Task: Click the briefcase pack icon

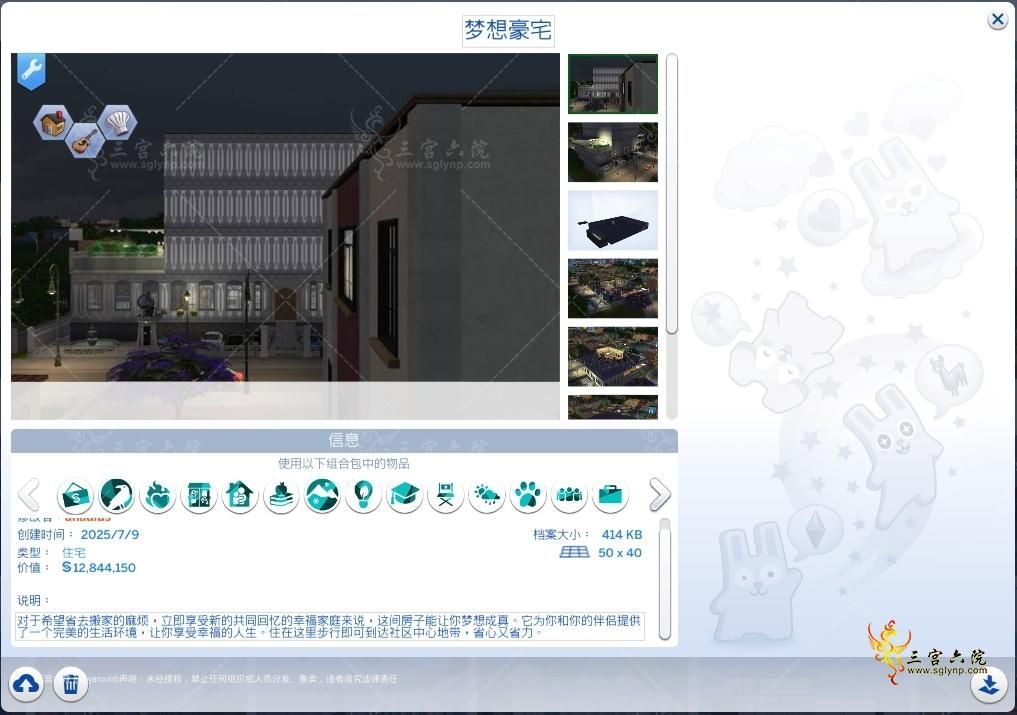Action: pyautogui.click(x=610, y=496)
